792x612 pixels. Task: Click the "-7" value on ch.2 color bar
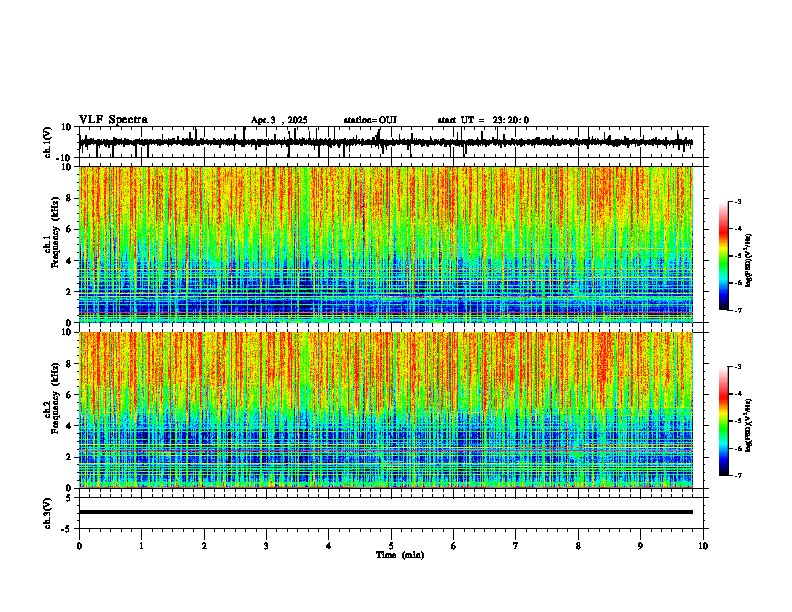point(737,475)
